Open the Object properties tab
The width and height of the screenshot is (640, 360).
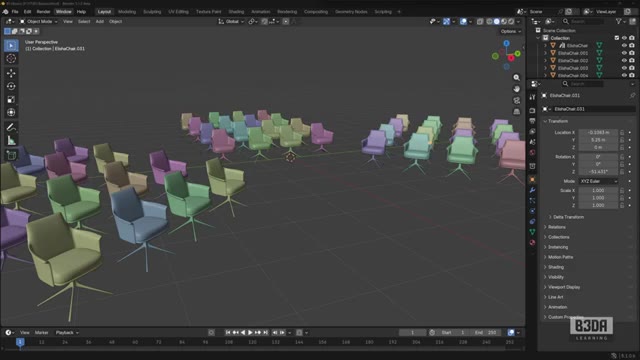pyautogui.click(x=532, y=180)
